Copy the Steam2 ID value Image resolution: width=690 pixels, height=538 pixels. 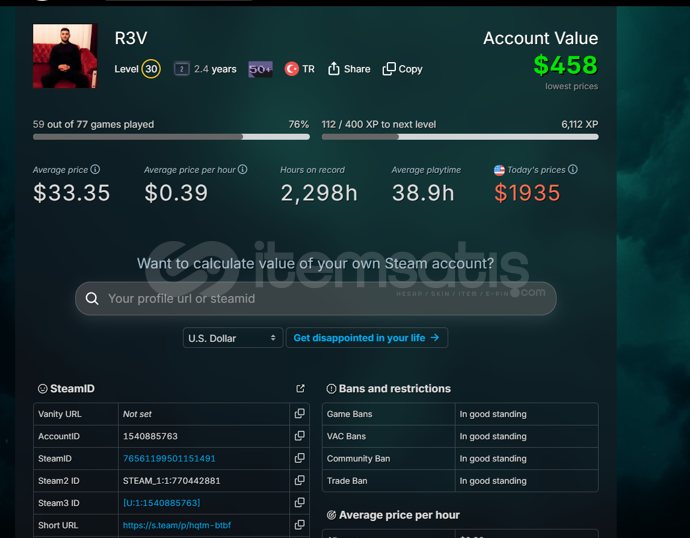click(300, 480)
